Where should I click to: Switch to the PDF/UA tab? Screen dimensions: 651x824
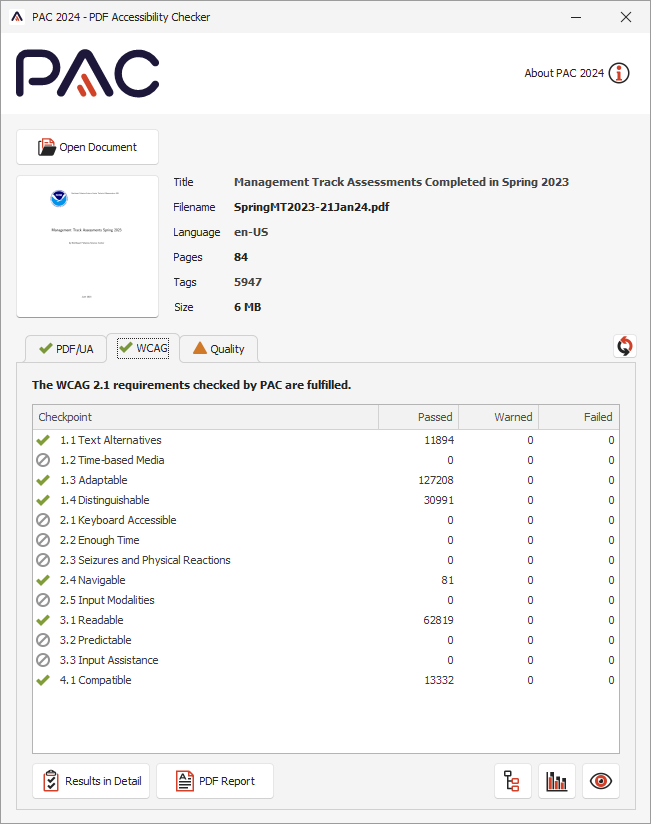66,349
